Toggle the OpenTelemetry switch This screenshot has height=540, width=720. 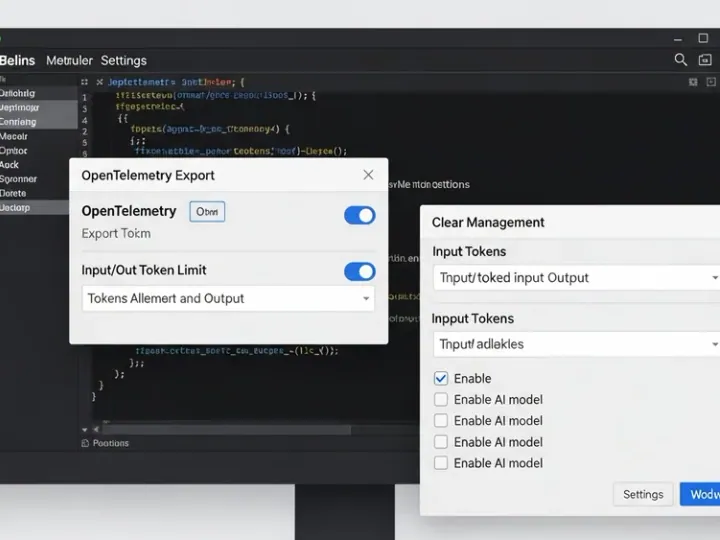click(360, 215)
